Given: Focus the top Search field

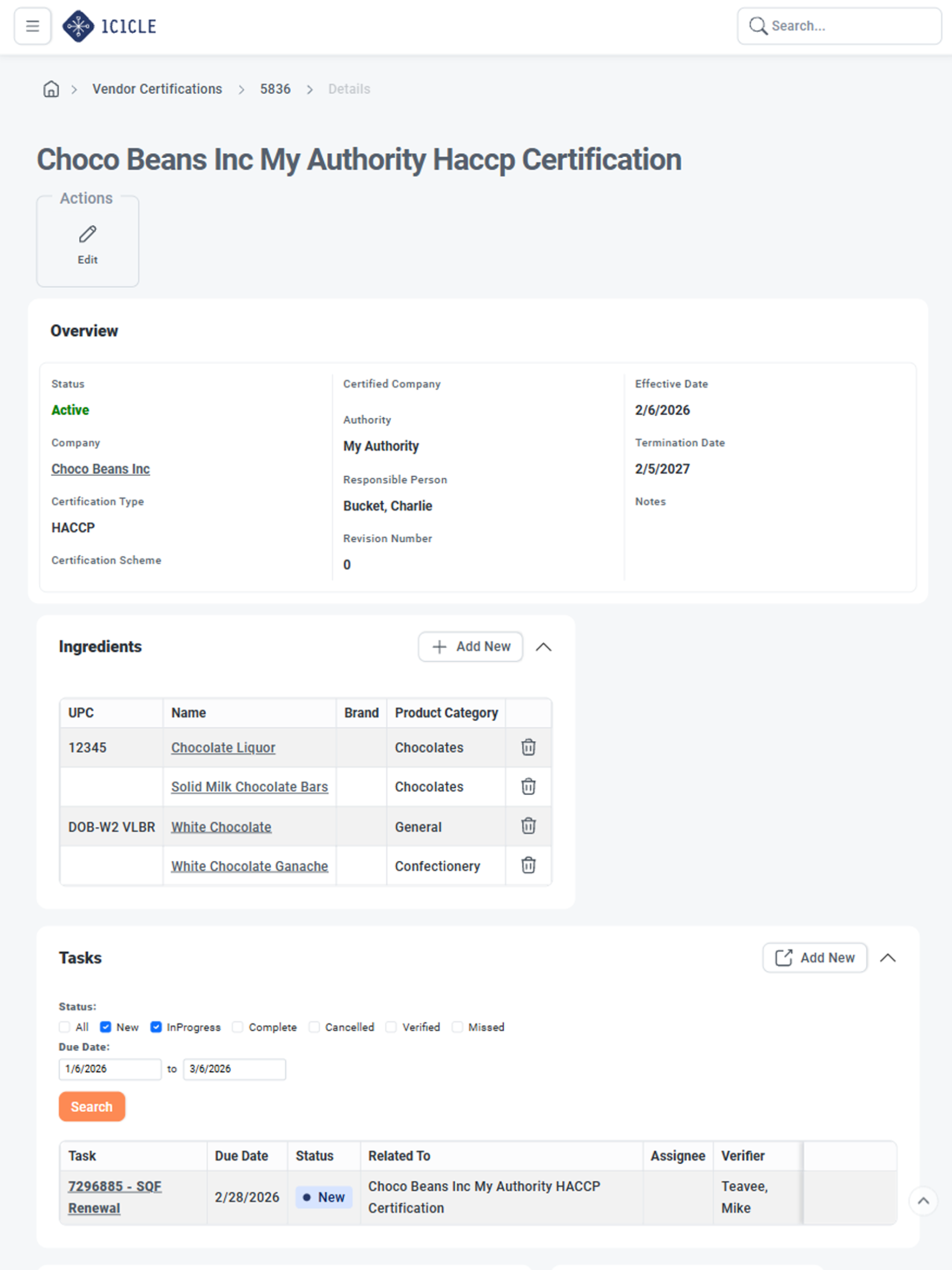Looking at the screenshot, I should (x=839, y=26).
